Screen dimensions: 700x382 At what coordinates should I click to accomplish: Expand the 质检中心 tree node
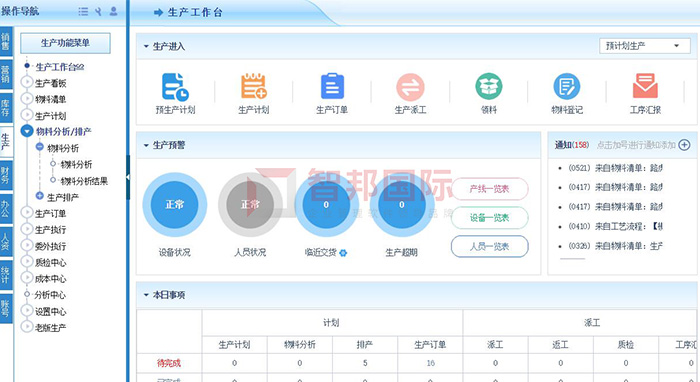27,262
